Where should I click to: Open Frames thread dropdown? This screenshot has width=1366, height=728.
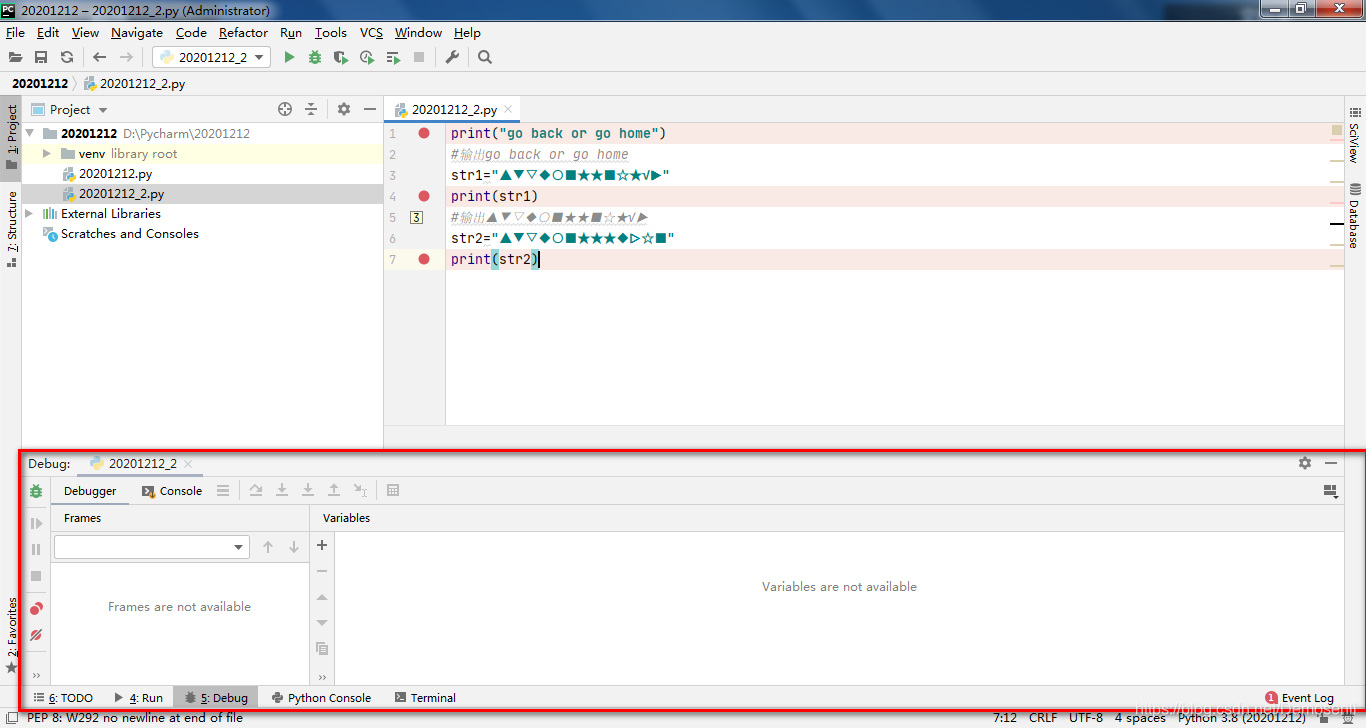pyautogui.click(x=152, y=547)
